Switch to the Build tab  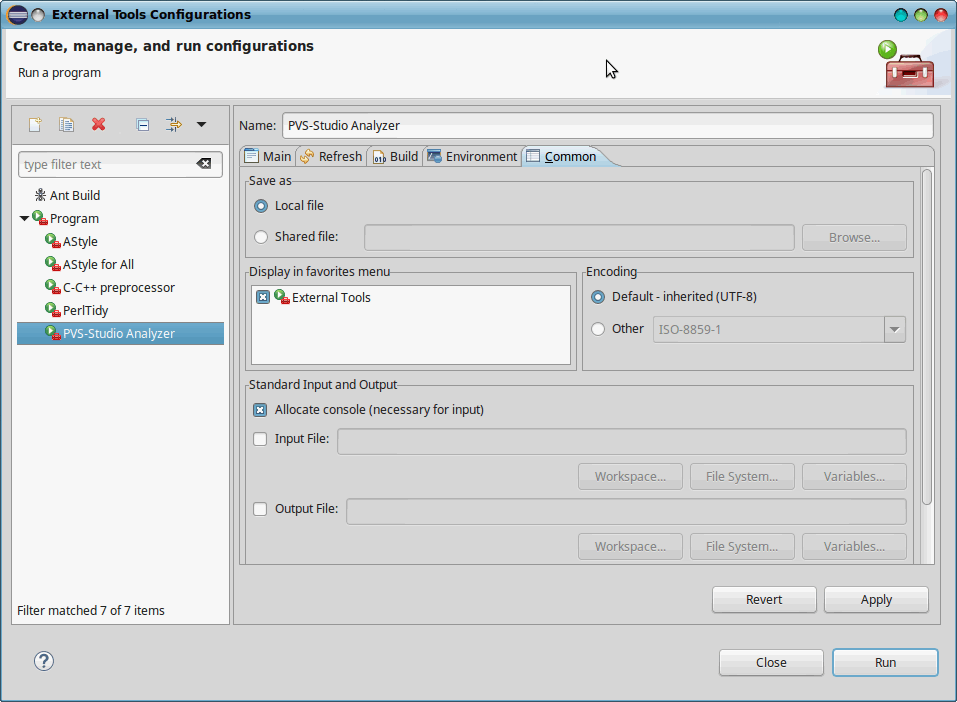click(x=395, y=156)
